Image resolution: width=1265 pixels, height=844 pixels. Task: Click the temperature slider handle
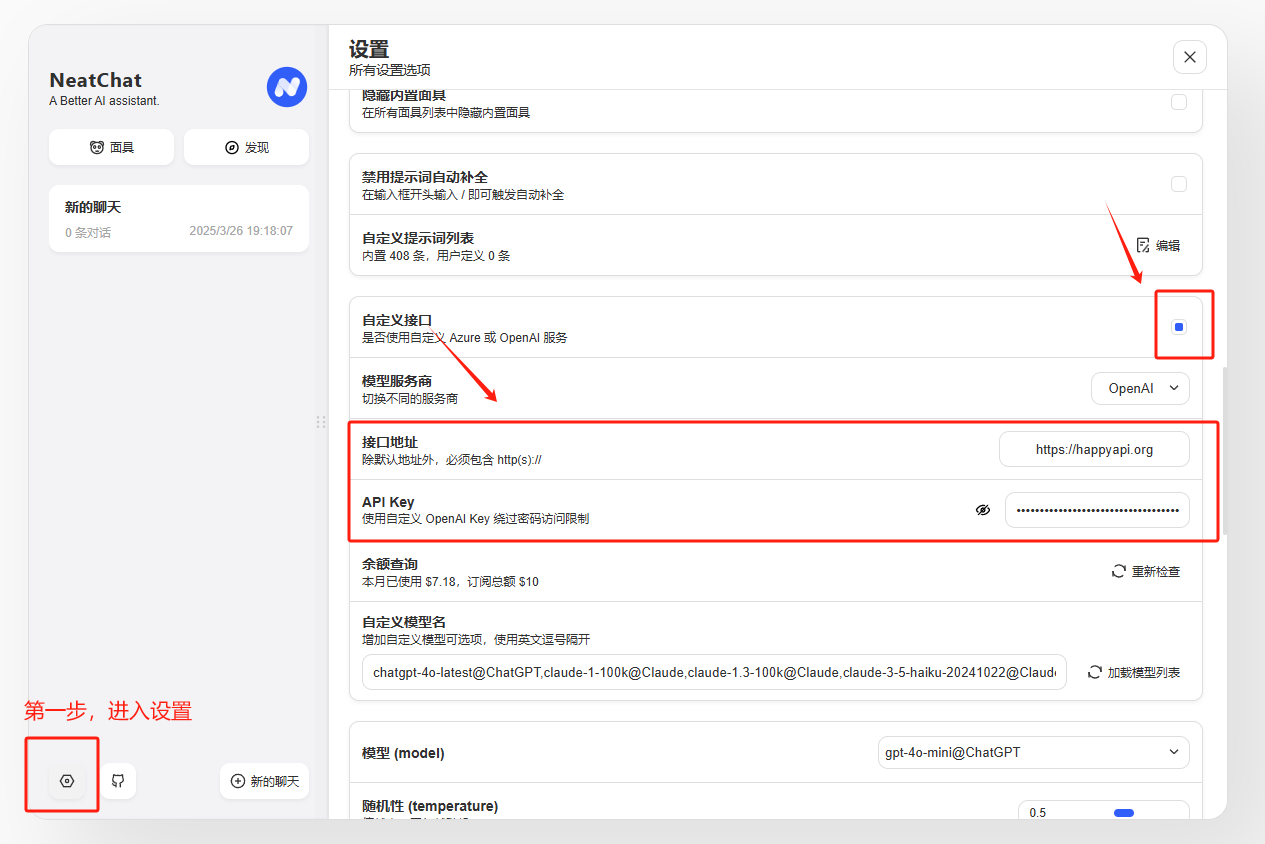click(x=1124, y=813)
